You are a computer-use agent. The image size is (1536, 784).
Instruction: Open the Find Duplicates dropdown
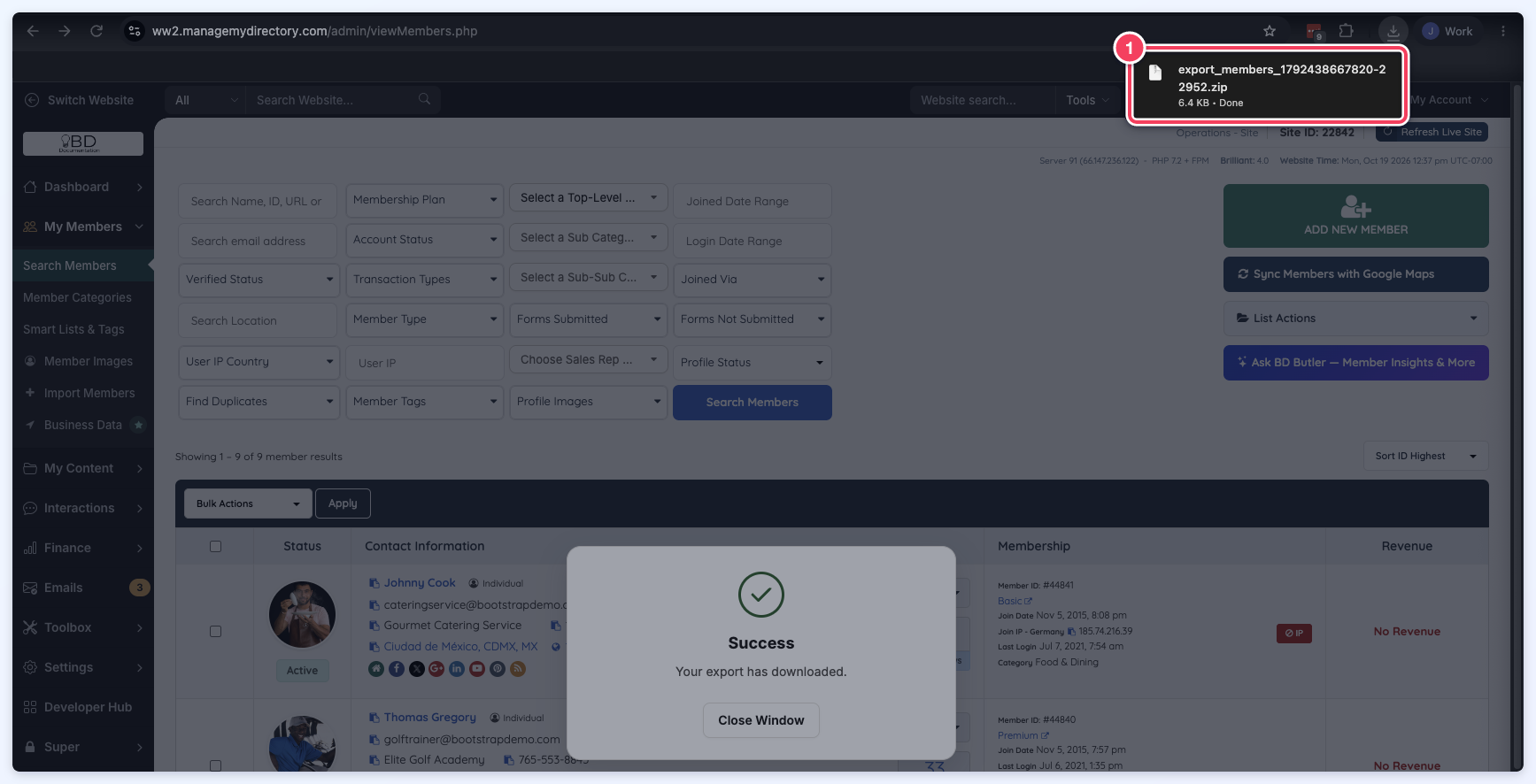point(259,402)
